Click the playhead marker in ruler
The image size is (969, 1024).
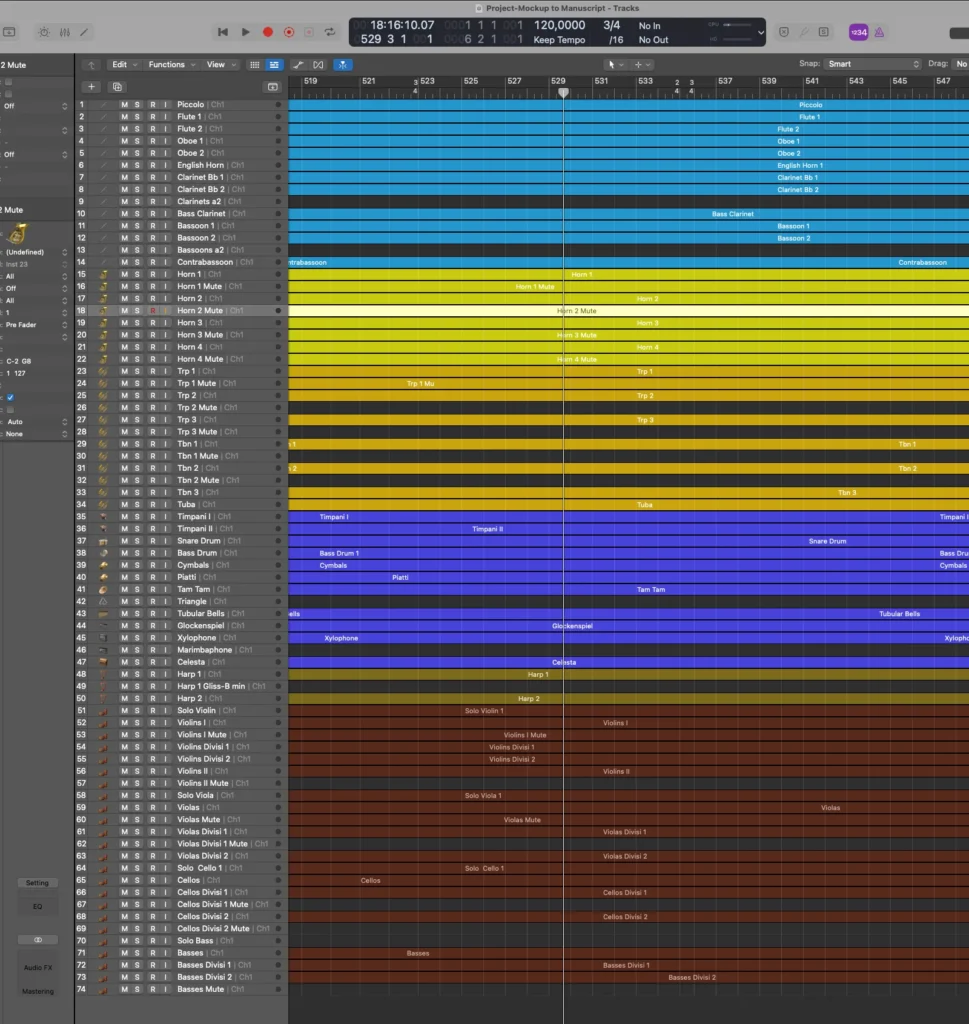[x=563, y=93]
